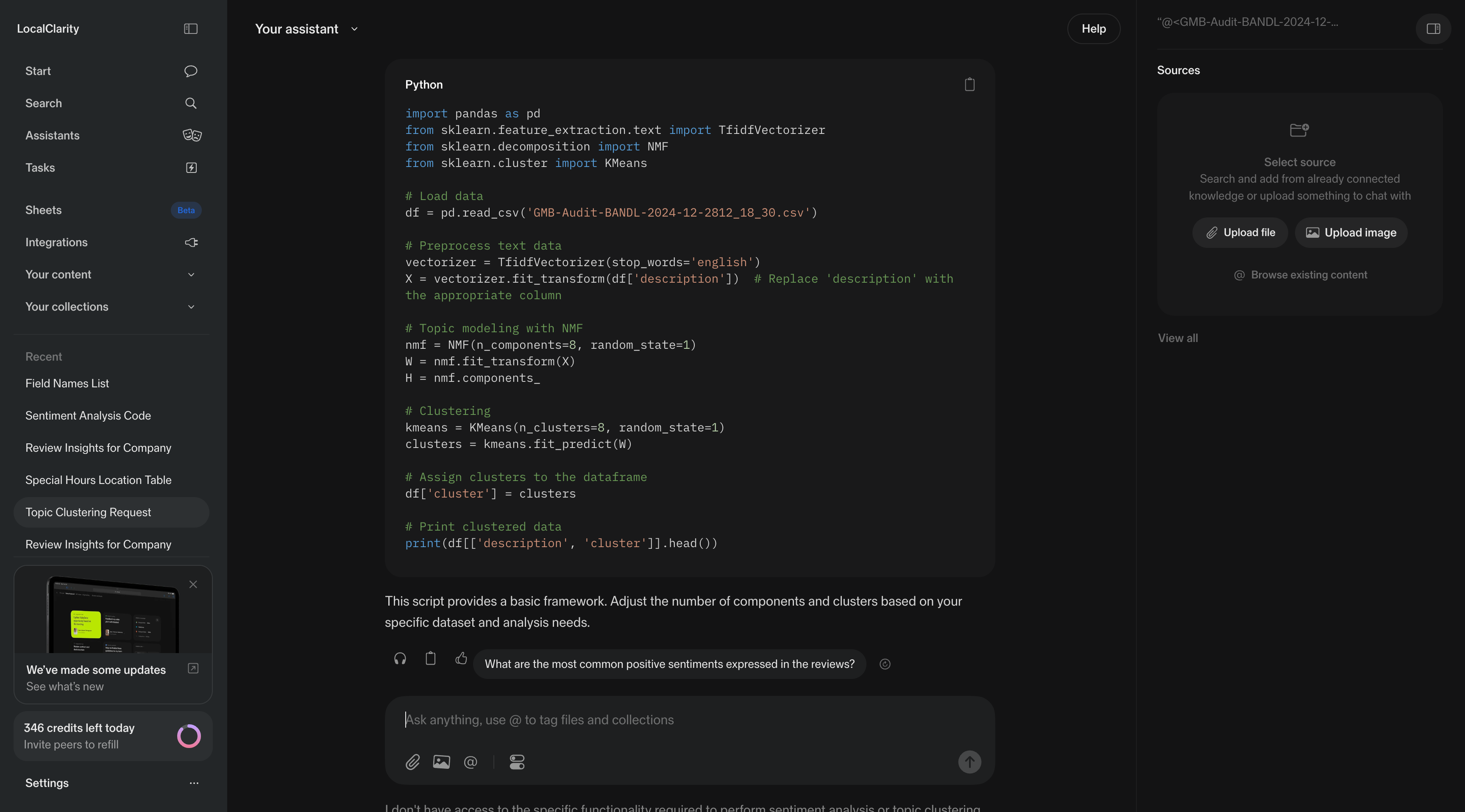
Task: Close the updates announcement card
Action: click(x=193, y=584)
